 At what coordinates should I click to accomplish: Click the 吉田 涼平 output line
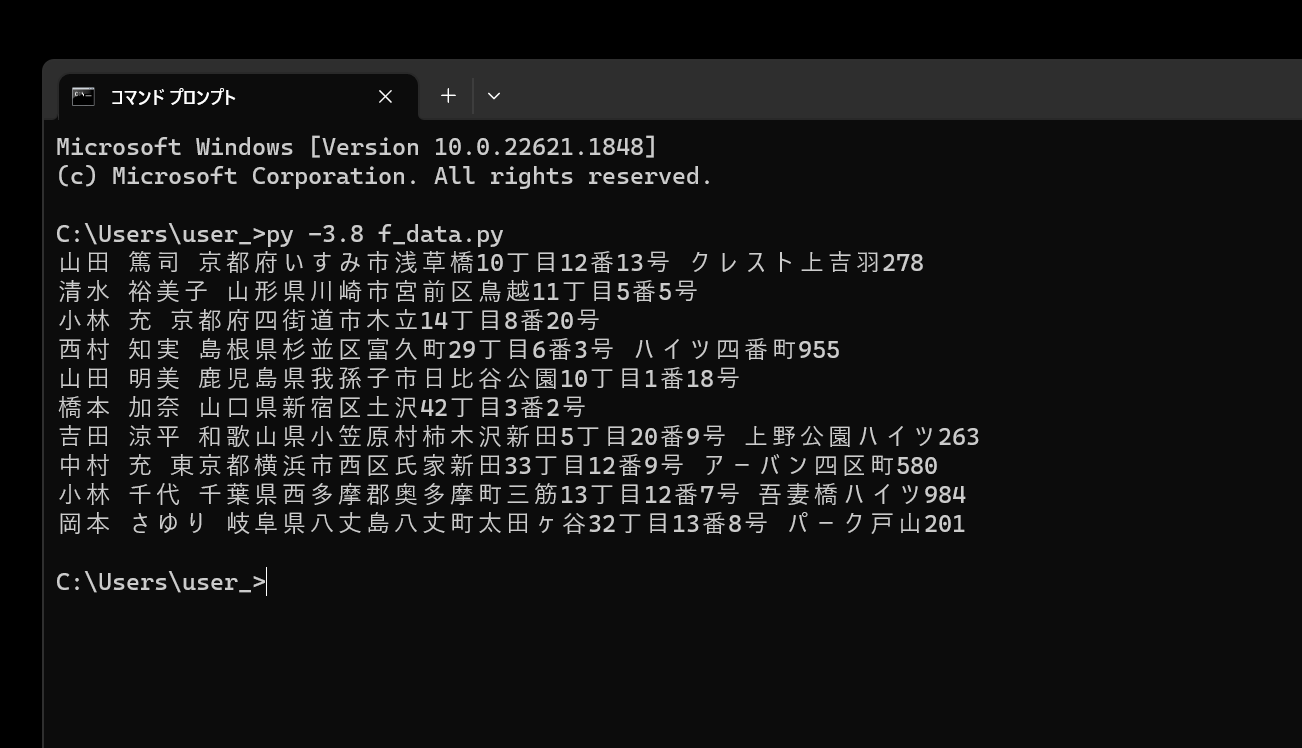(x=518, y=437)
